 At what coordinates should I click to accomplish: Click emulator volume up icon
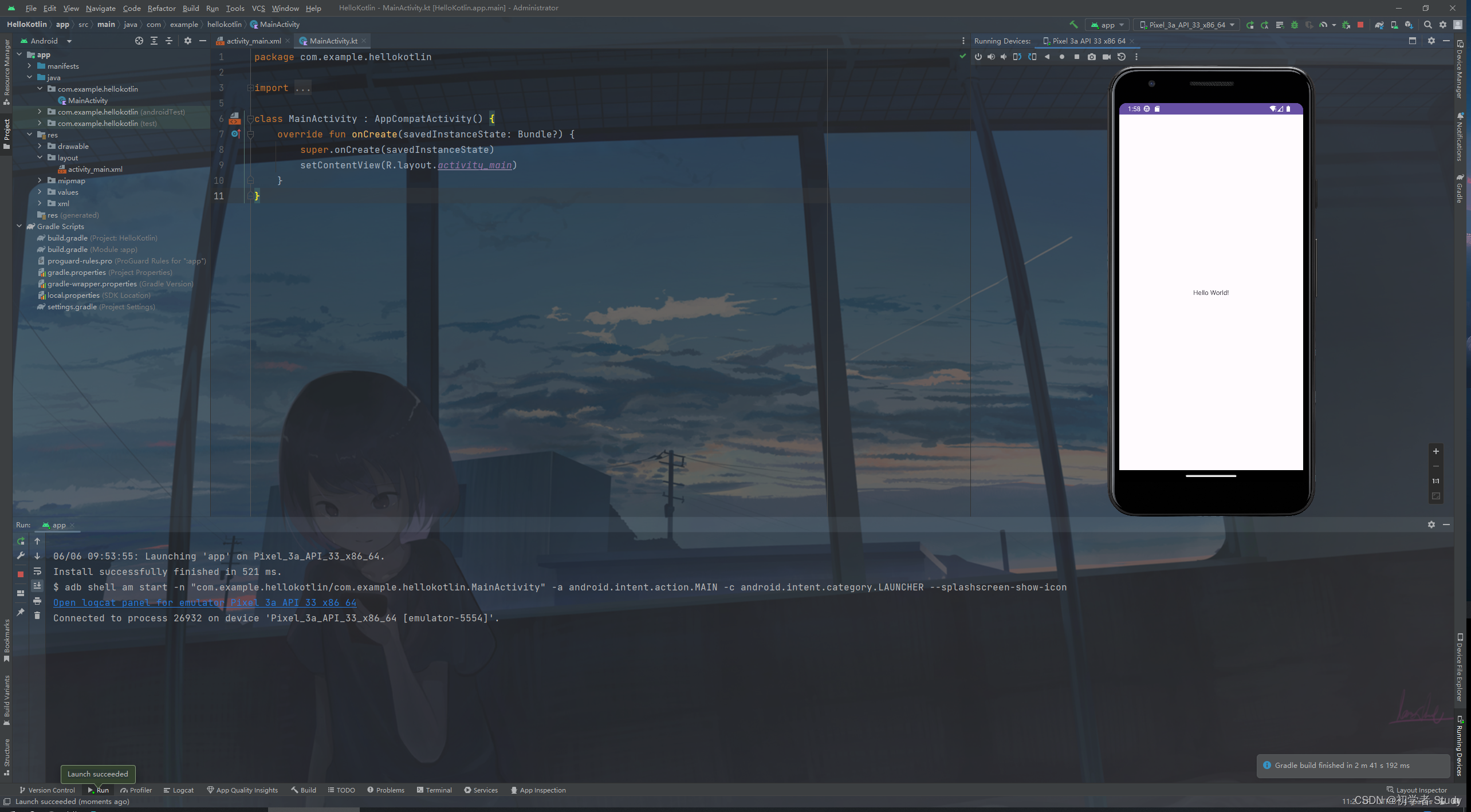pos(991,57)
